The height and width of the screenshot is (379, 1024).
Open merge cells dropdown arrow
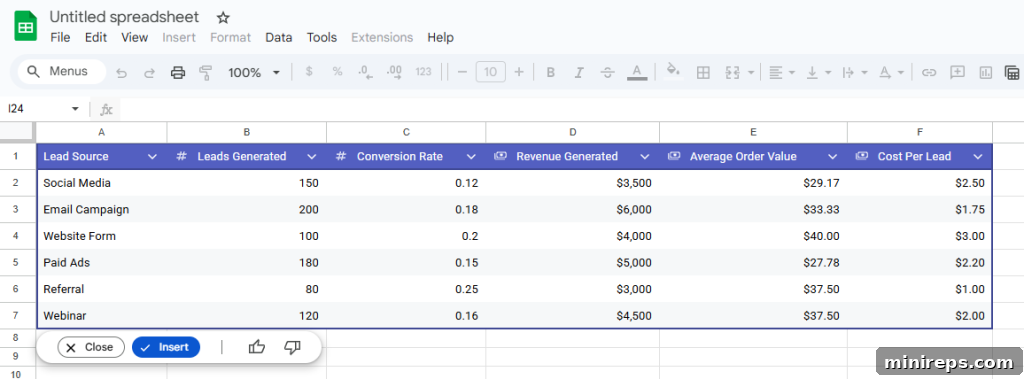[x=751, y=73]
